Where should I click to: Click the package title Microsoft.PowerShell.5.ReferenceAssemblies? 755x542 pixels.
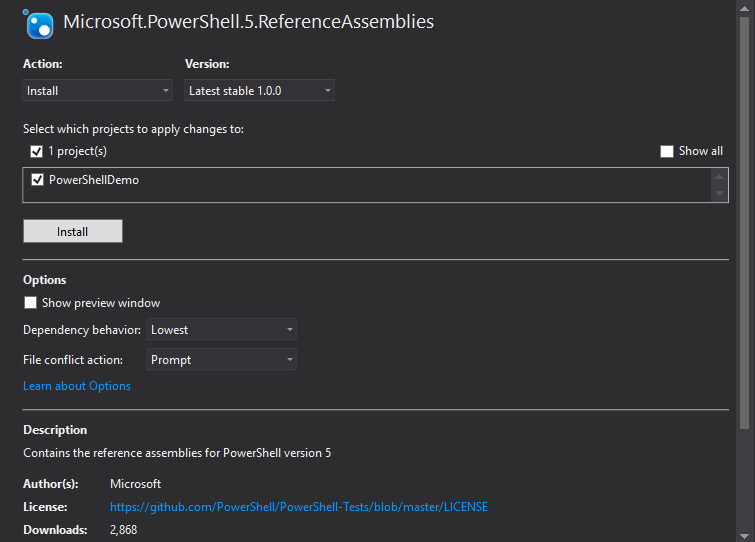[248, 22]
